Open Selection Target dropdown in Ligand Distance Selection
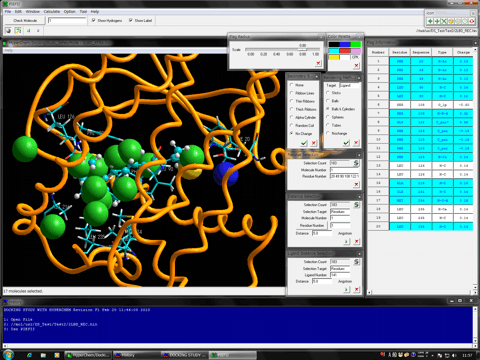The image size is (480, 360). point(340,268)
